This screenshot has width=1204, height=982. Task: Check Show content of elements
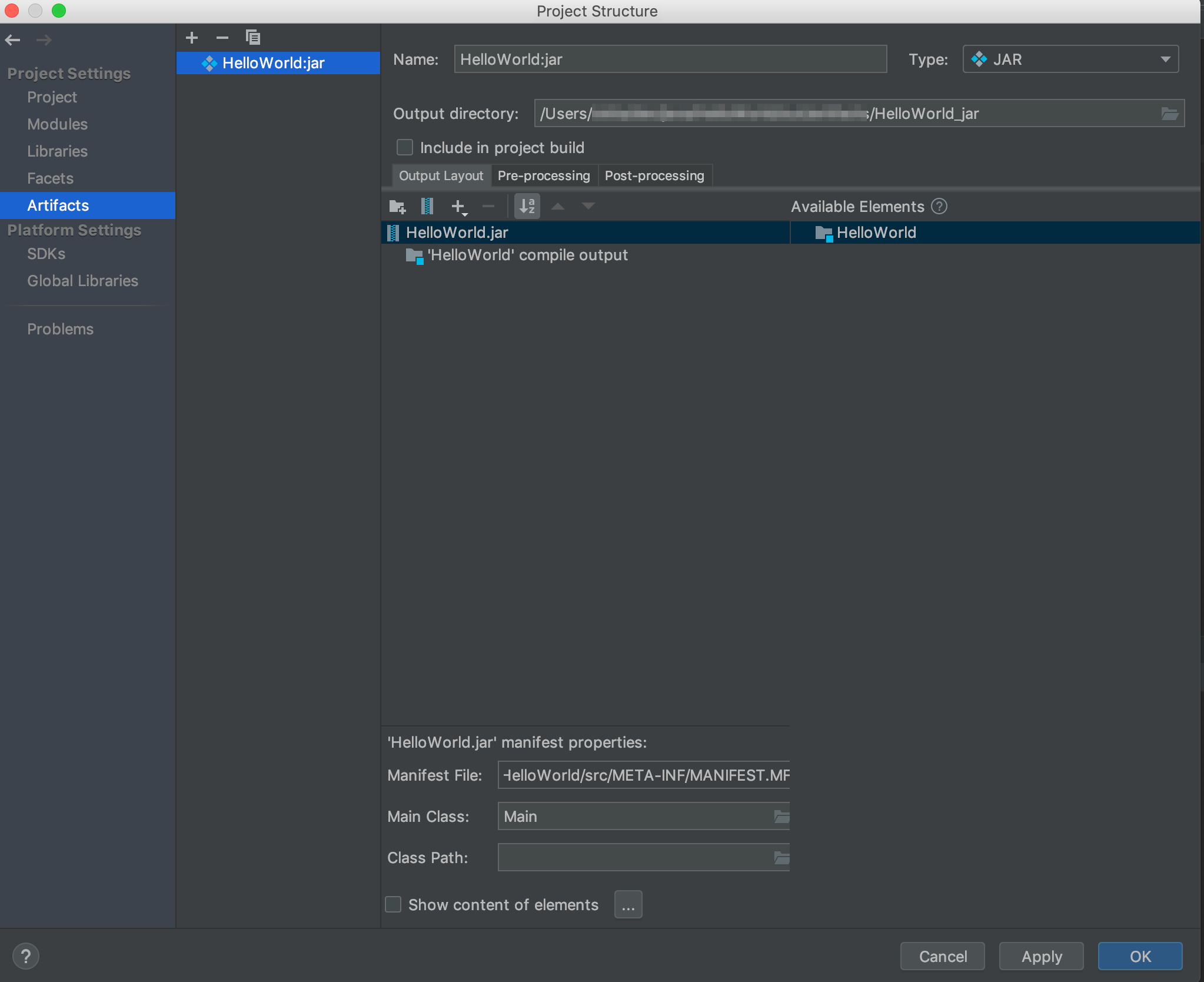393,904
